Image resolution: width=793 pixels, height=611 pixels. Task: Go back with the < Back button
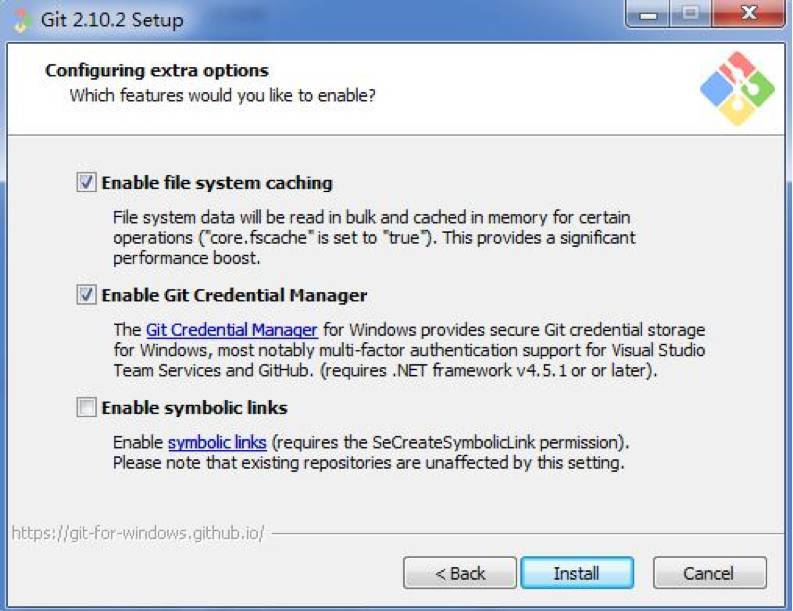point(460,573)
